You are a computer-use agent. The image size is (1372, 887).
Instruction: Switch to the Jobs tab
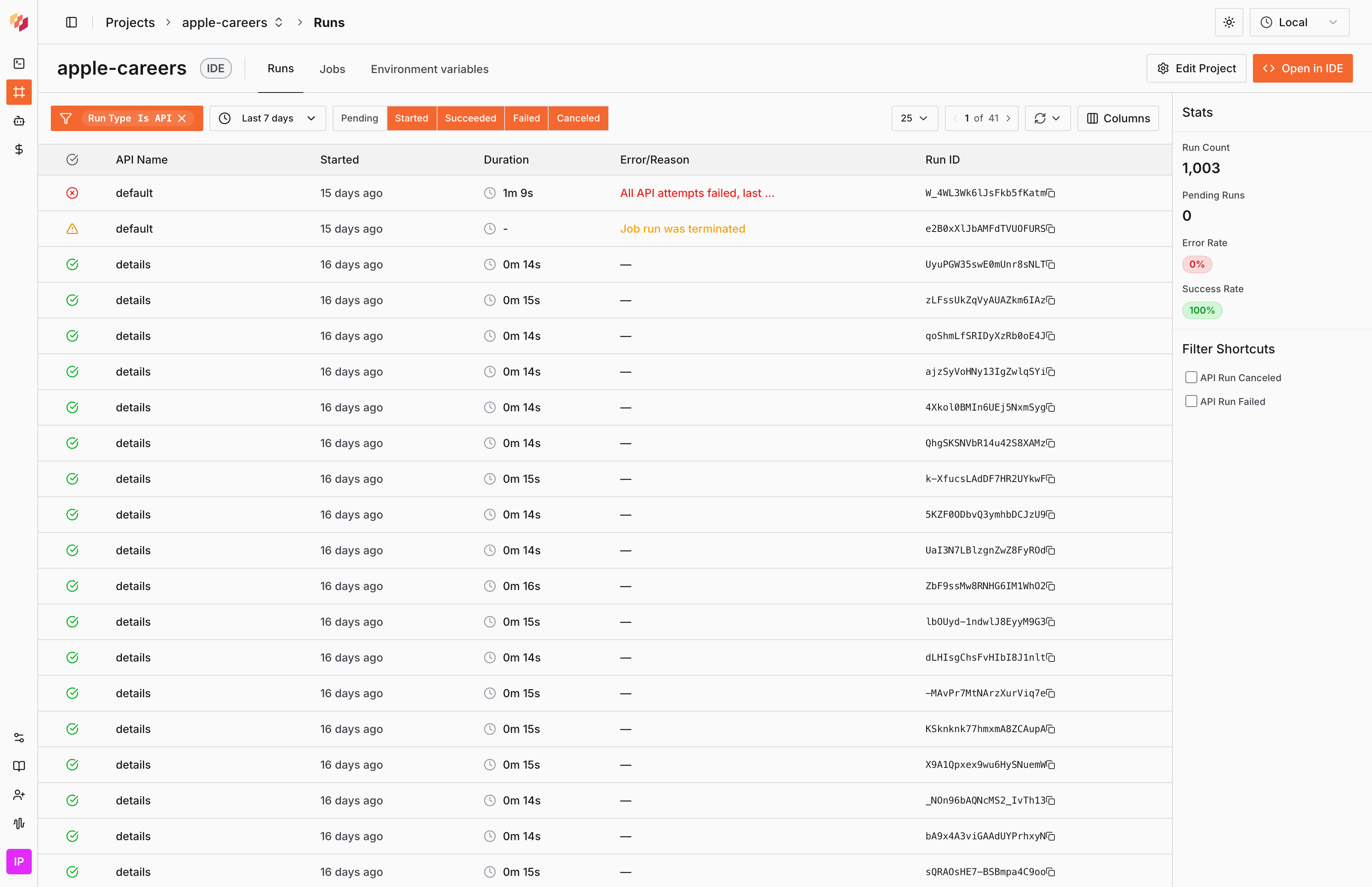[x=332, y=69]
